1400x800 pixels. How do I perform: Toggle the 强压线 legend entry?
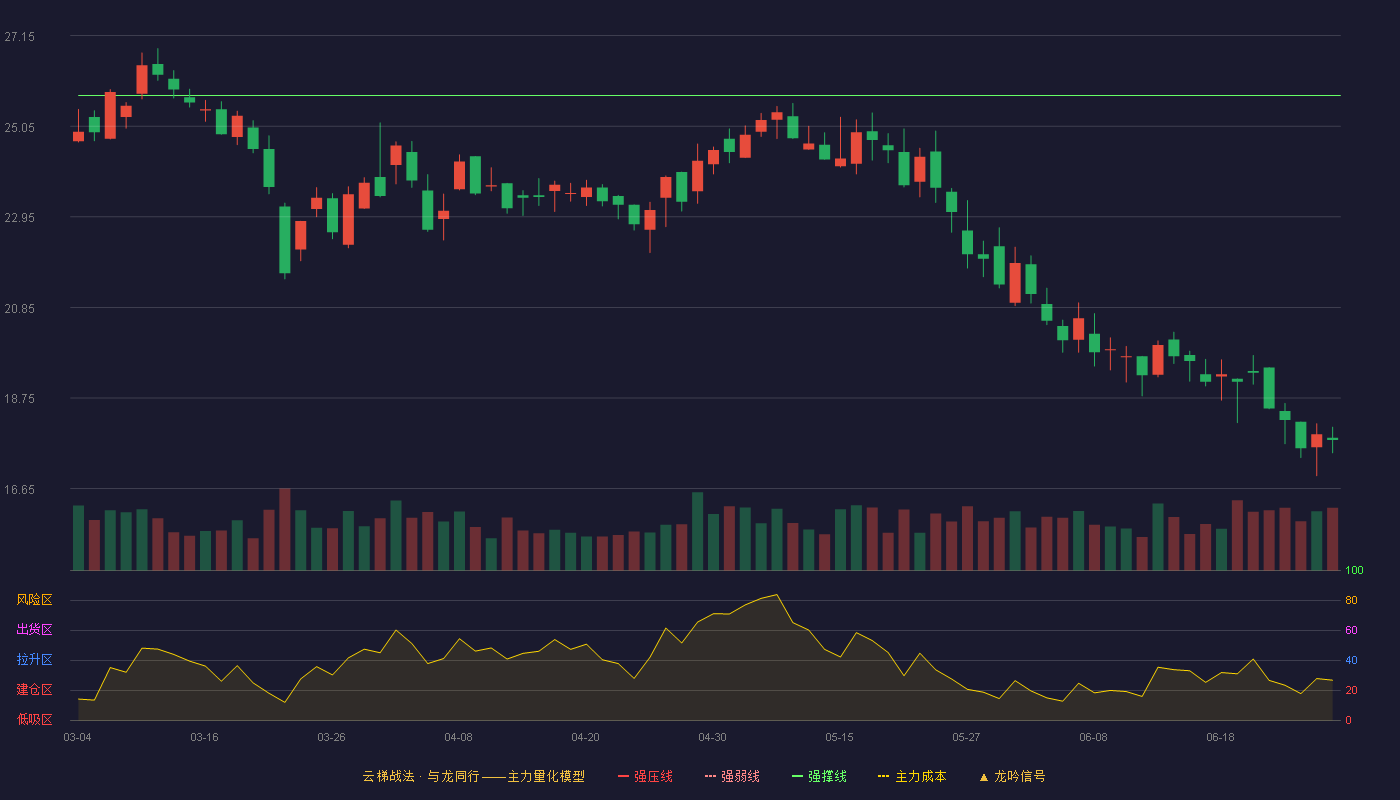(645, 776)
